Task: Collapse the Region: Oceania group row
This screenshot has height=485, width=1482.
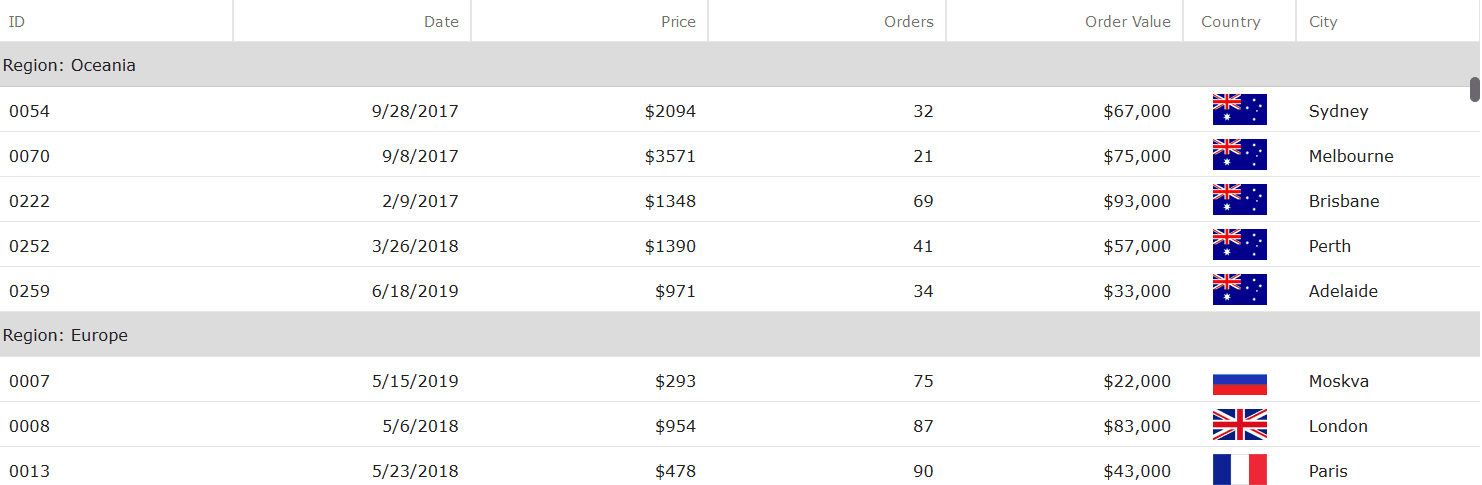Action: 69,65
